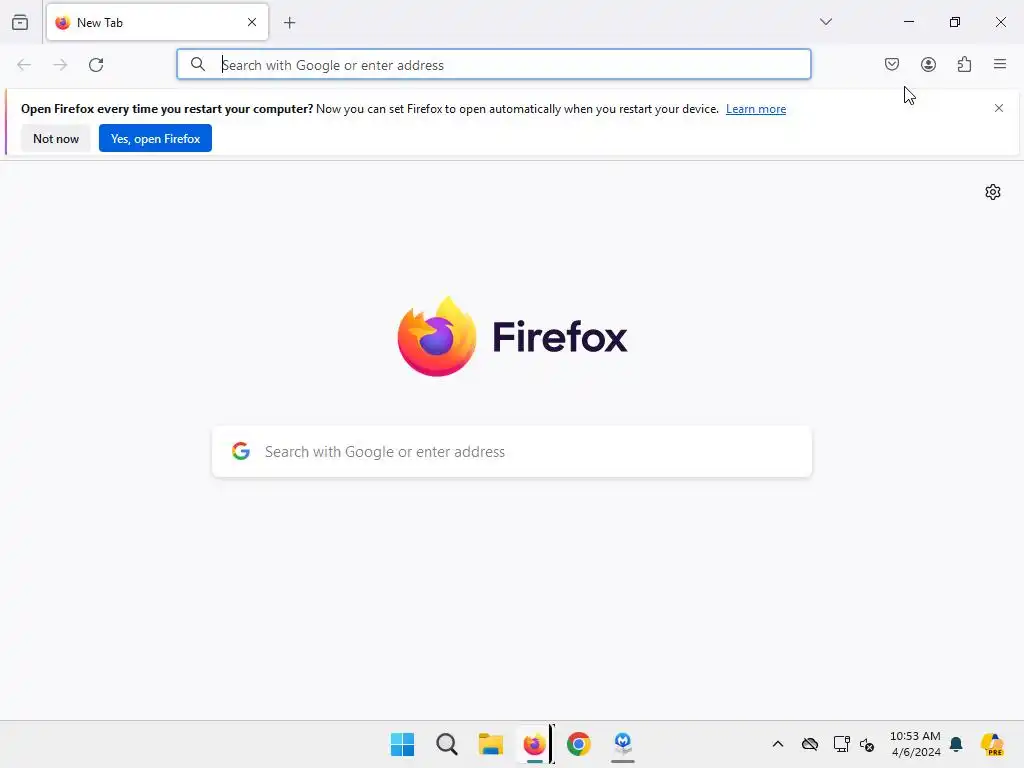Screen dimensions: 1024x768
Task: Click the Google G icon in the search box
Action: coord(241,451)
